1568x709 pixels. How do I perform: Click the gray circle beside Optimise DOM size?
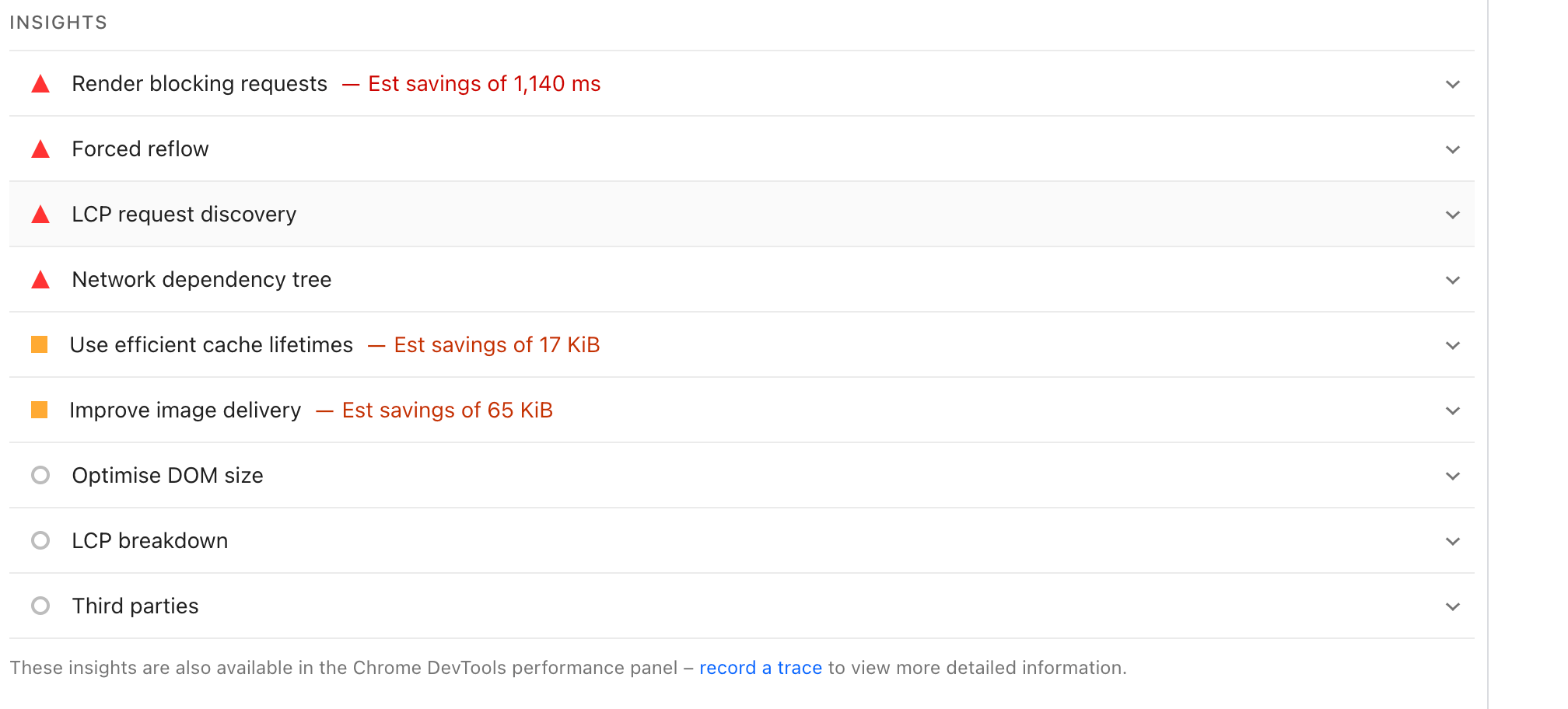tap(40, 476)
